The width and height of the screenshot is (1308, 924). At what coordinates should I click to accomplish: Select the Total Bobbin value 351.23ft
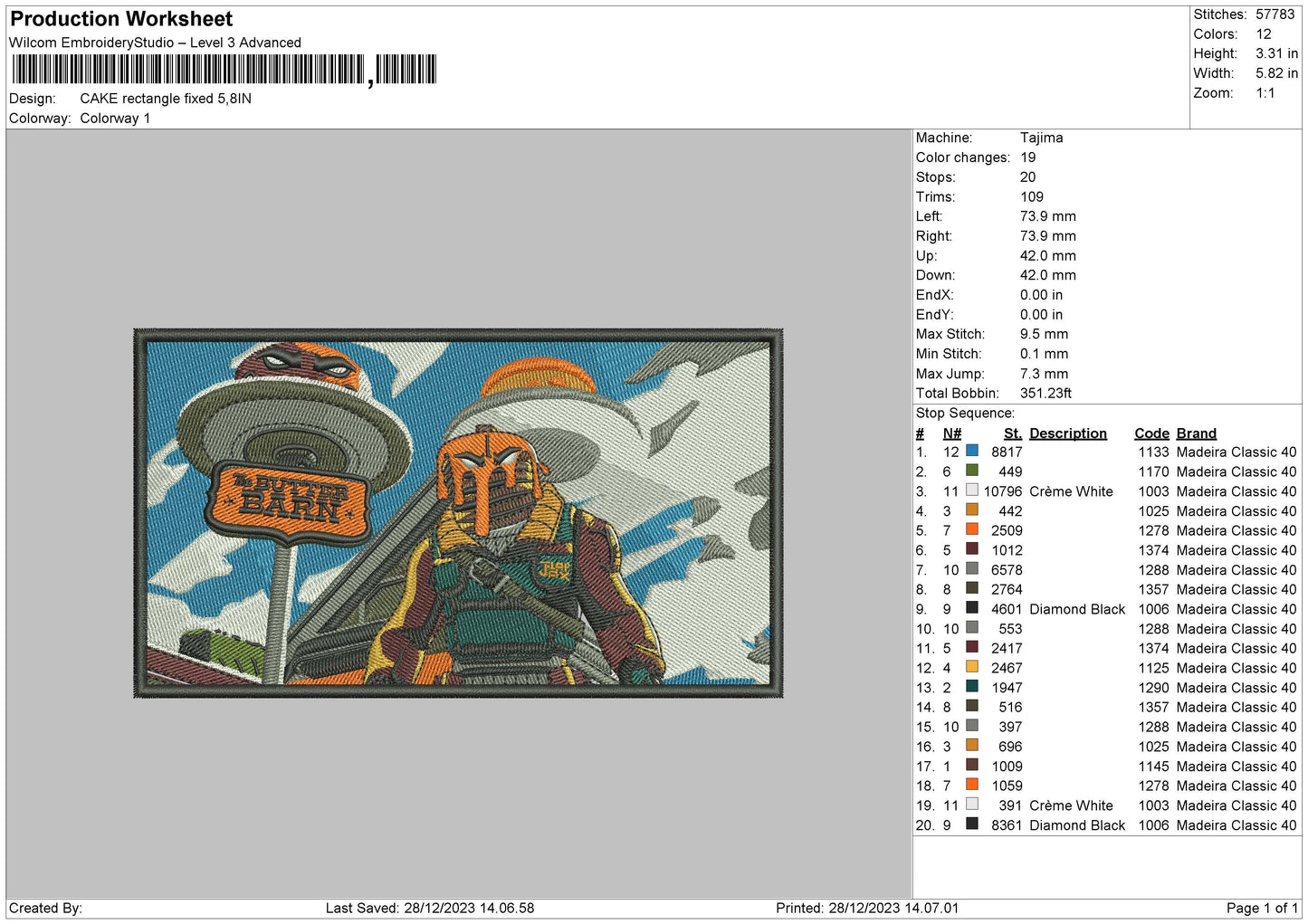coord(1046,394)
